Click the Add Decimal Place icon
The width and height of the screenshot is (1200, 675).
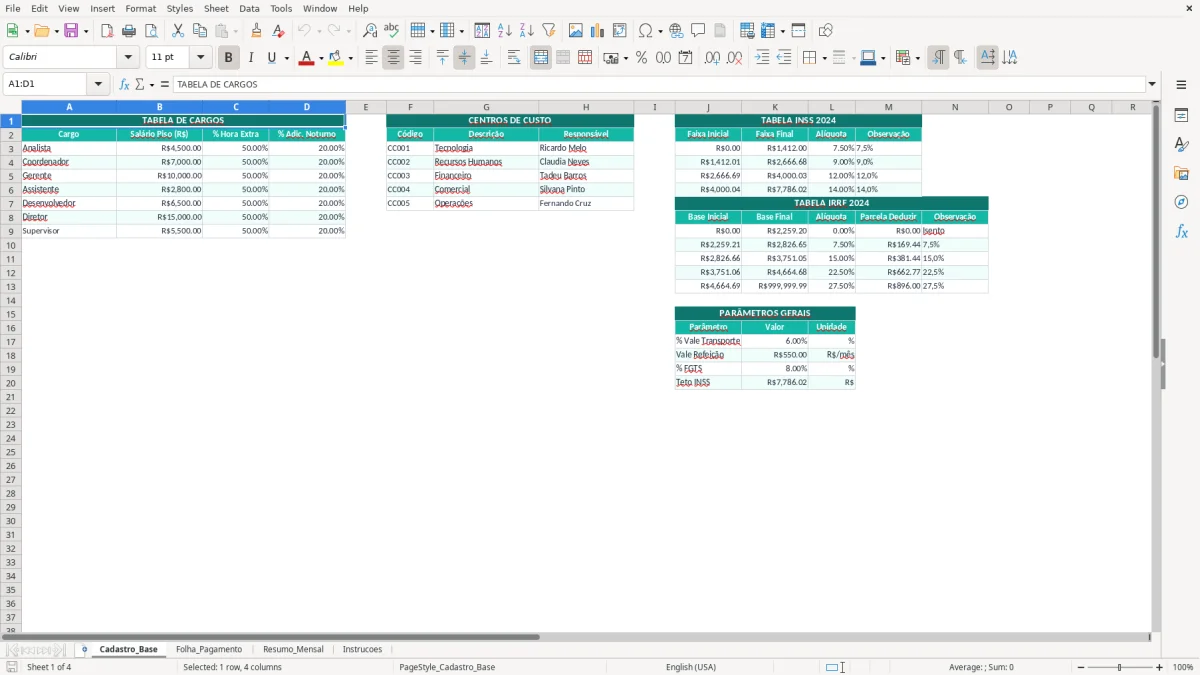click(712, 58)
